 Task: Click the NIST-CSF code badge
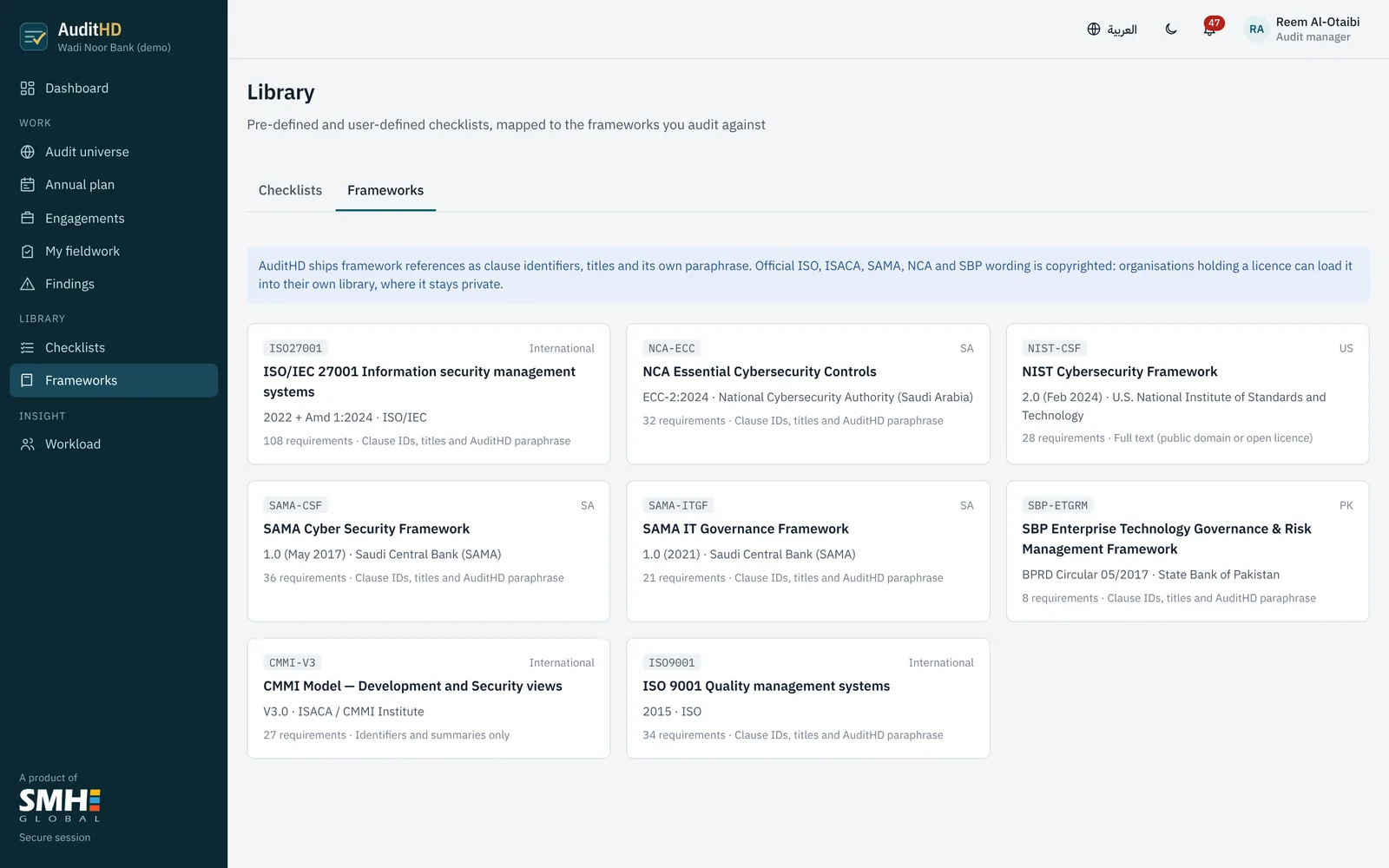tap(1054, 348)
